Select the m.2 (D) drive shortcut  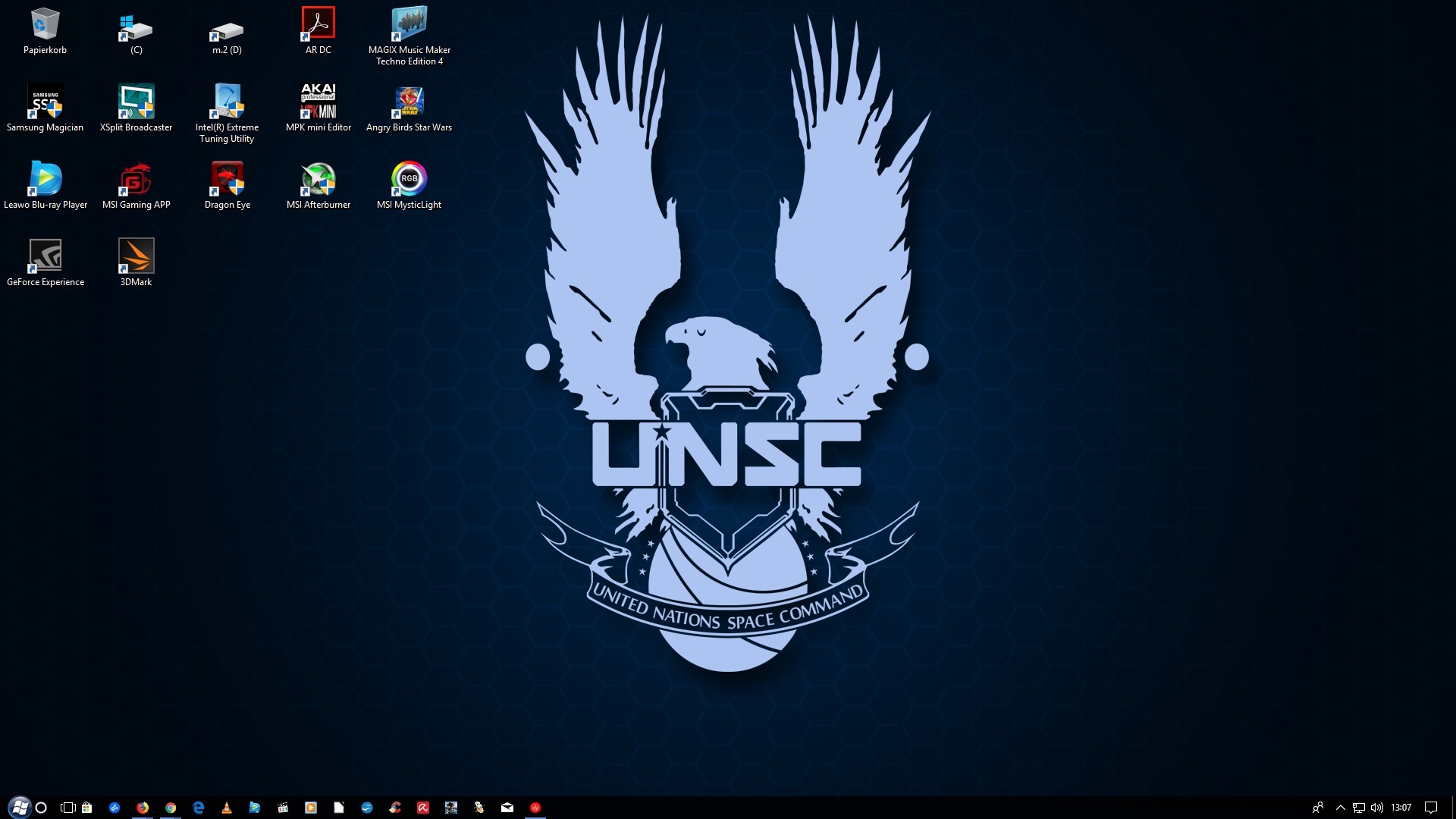pos(227,32)
